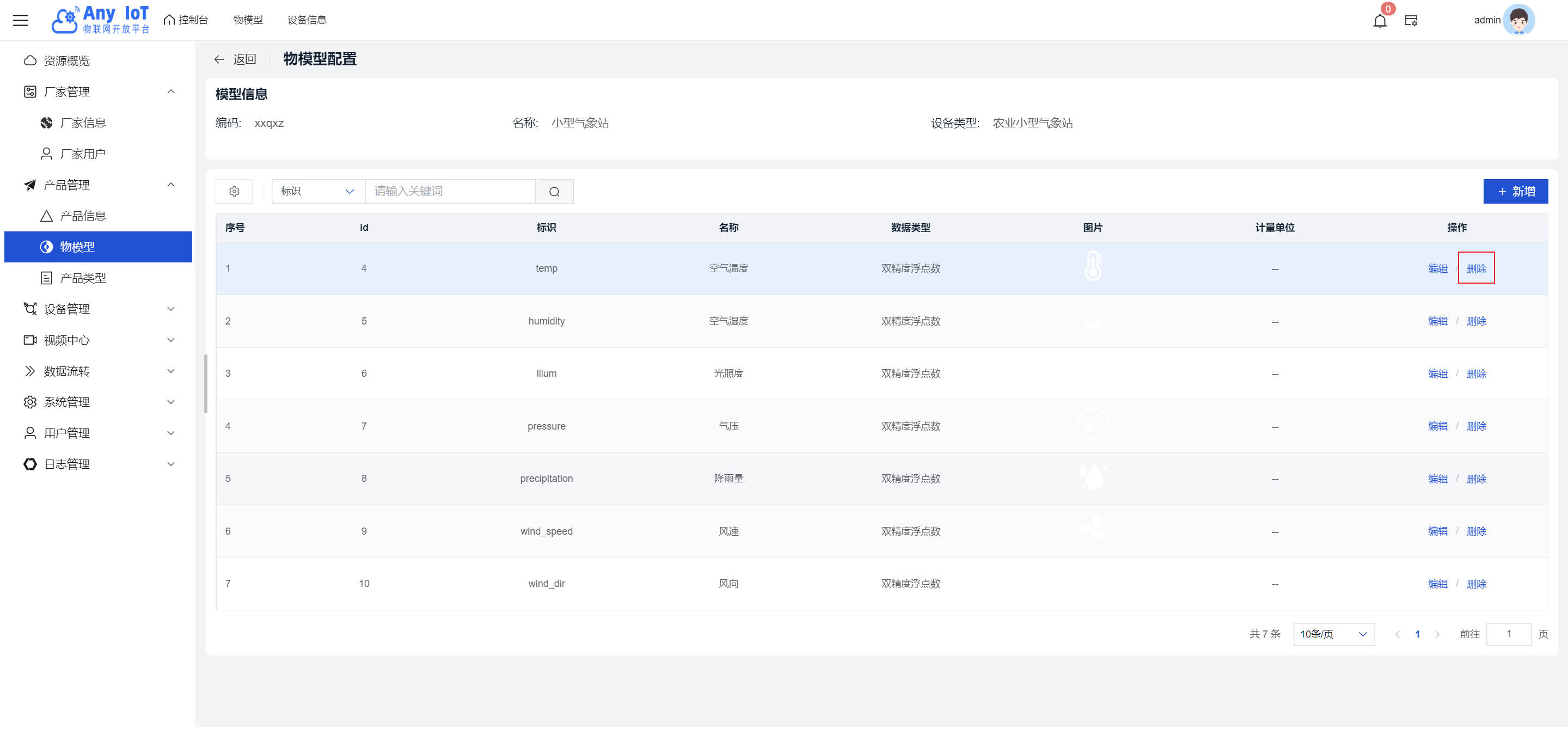The width and height of the screenshot is (1568, 735).
Task: Click the back arrow icon beside 返回
Action: (219, 59)
